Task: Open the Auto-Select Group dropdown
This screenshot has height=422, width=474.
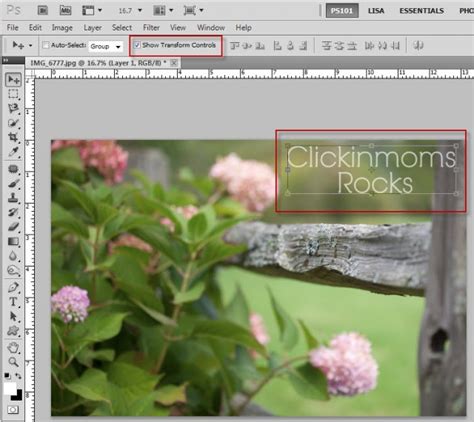Action: click(x=106, y=46)
